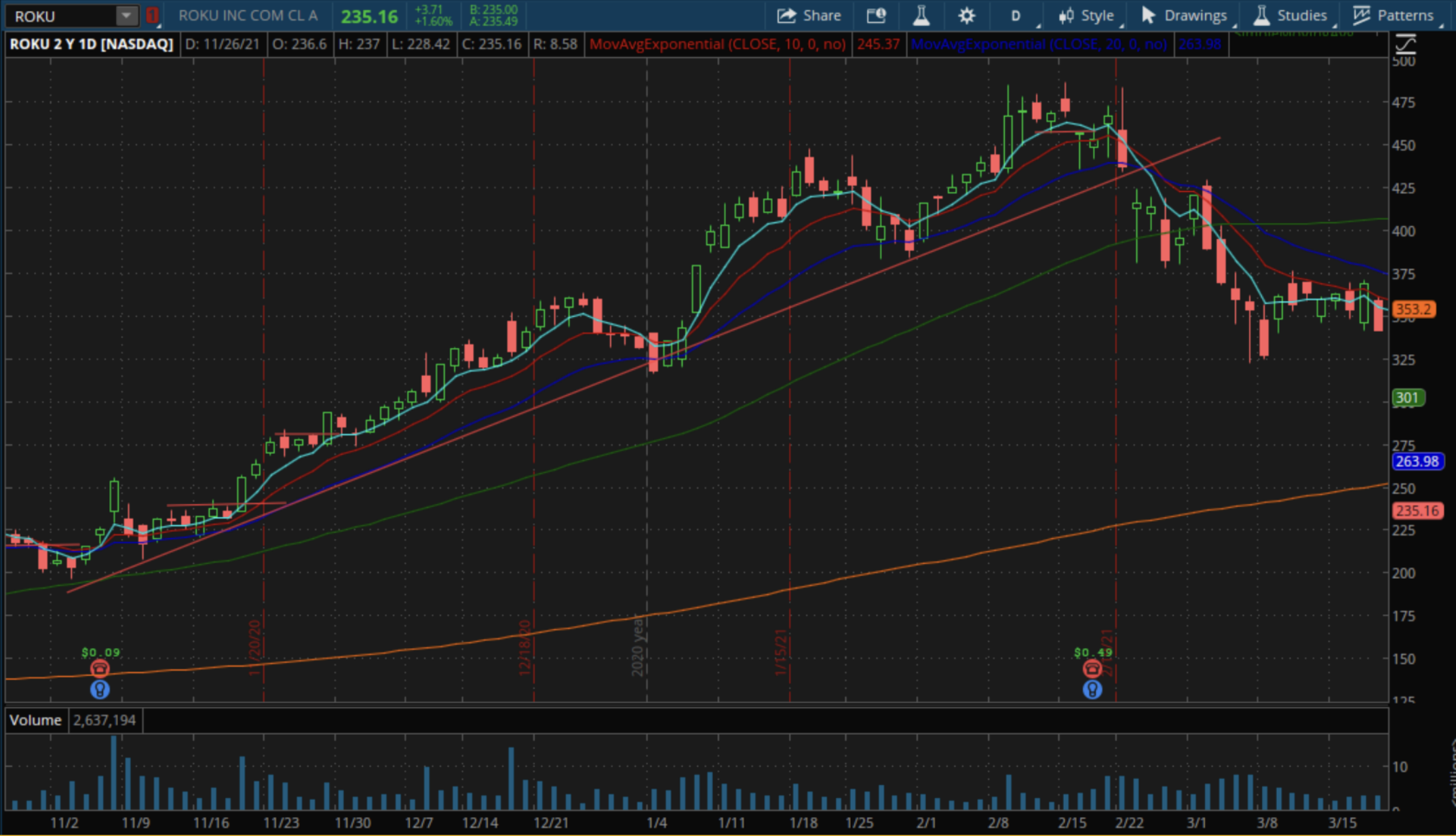Open the Style menu with candlestick icon
This screenshot has width=1456, height=836.
(1086, 15)
